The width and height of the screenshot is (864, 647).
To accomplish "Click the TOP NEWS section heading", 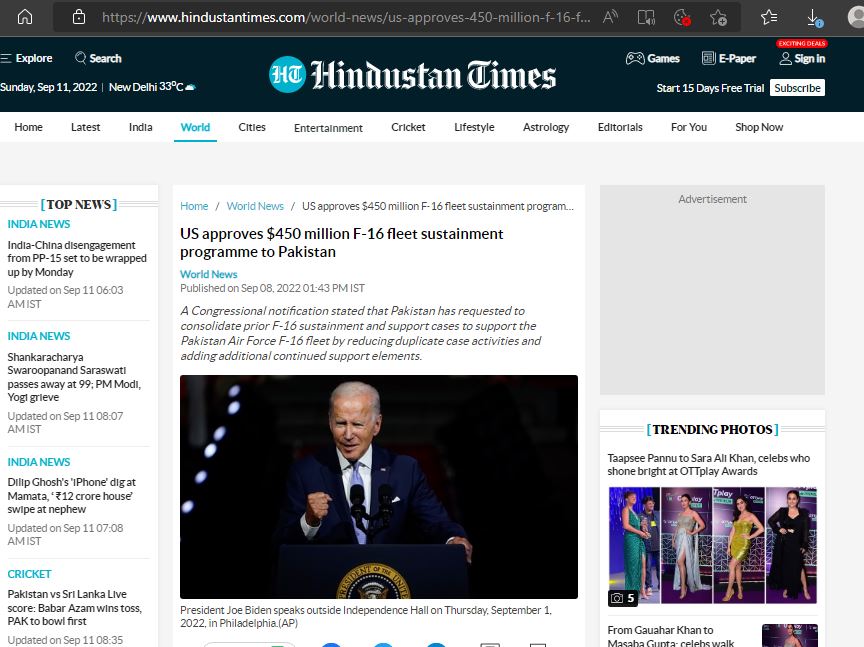I will [79, 204].
